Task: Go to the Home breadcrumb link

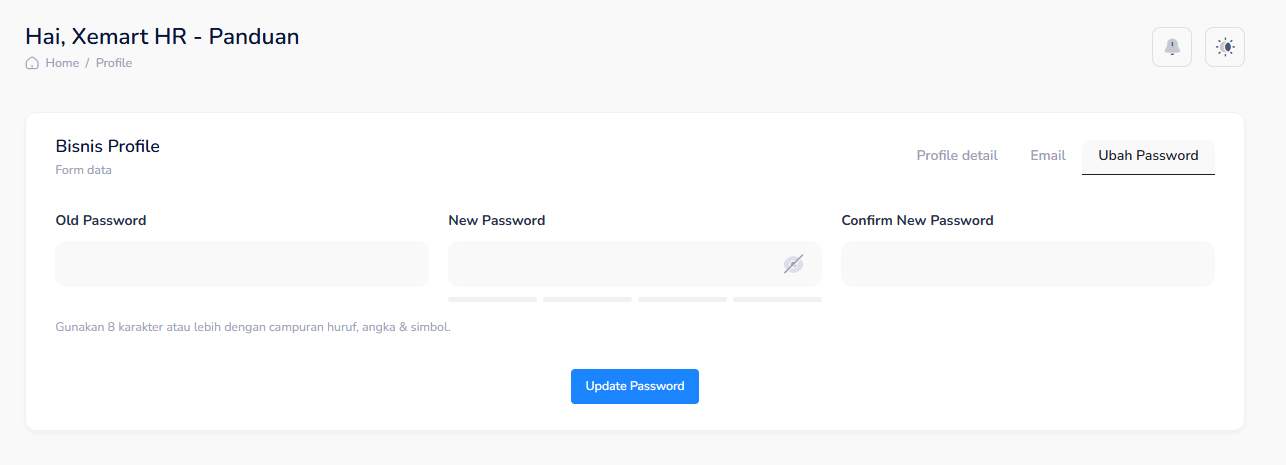Action: [62, 63]
